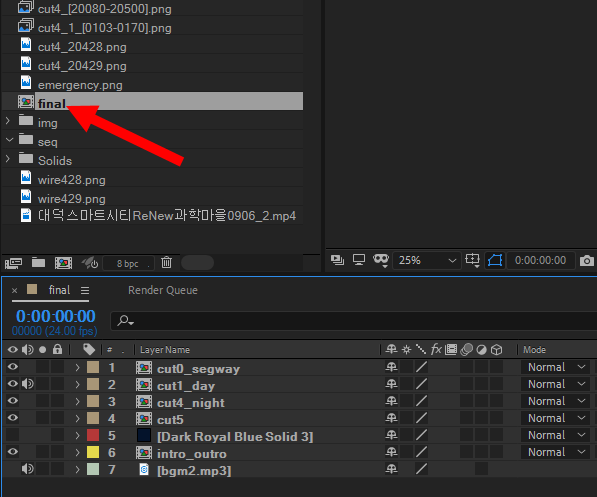
Task: Open Mode dropdown for intro_outro layer
Action: tap(556, 452)
